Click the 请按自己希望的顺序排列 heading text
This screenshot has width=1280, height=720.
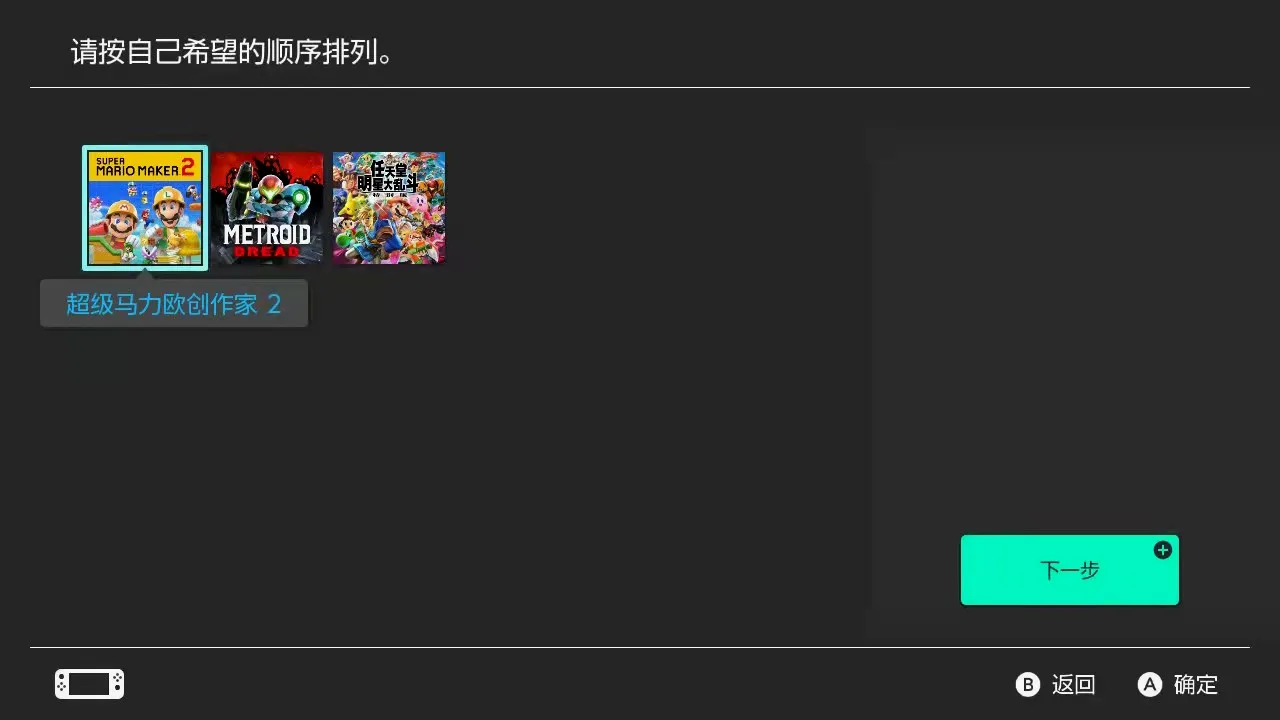coord(231,52)
